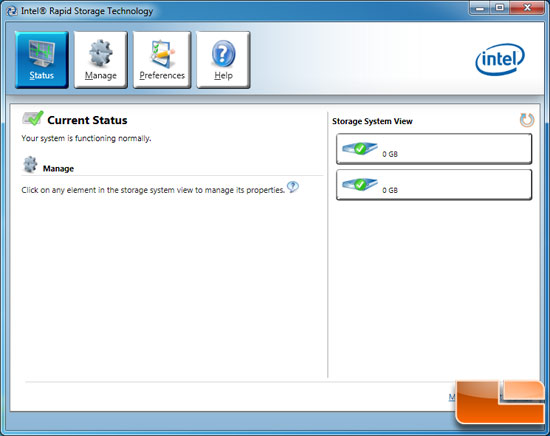Maximize the Intel Rapid Storage window
This screenshot has width=550, height=436.
[x=500, y=8]
